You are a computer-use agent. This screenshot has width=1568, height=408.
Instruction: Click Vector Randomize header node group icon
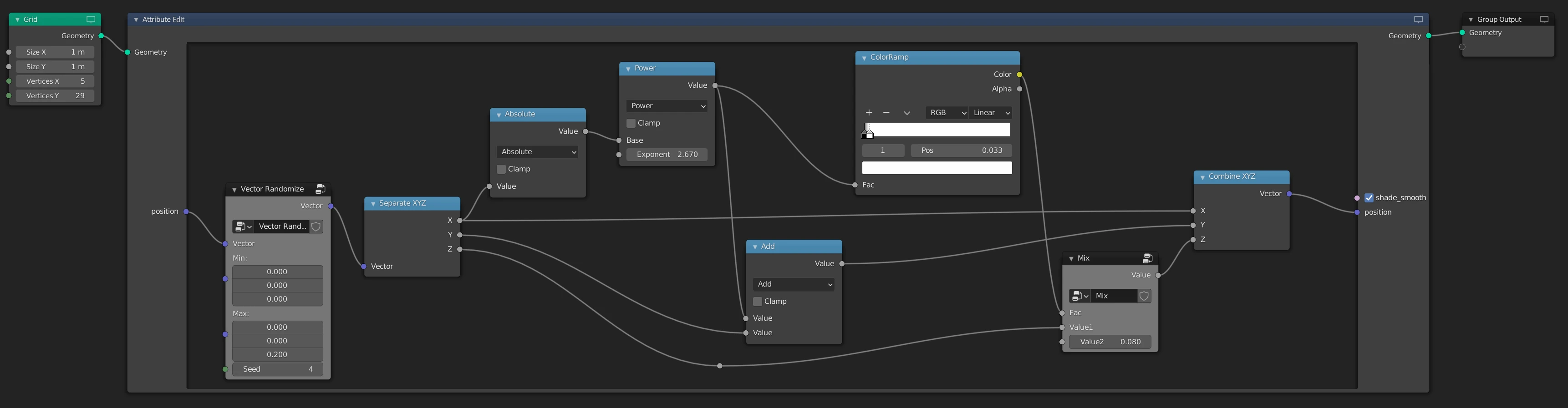pyautogui.click(x=320, y=189)
